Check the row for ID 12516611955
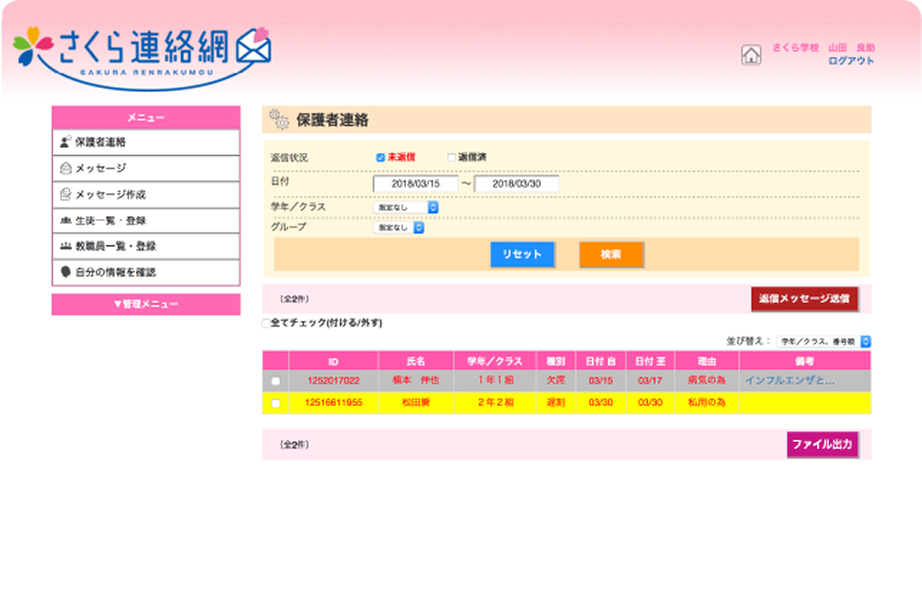Screen dimensions: 922x592 pos(276,403)
